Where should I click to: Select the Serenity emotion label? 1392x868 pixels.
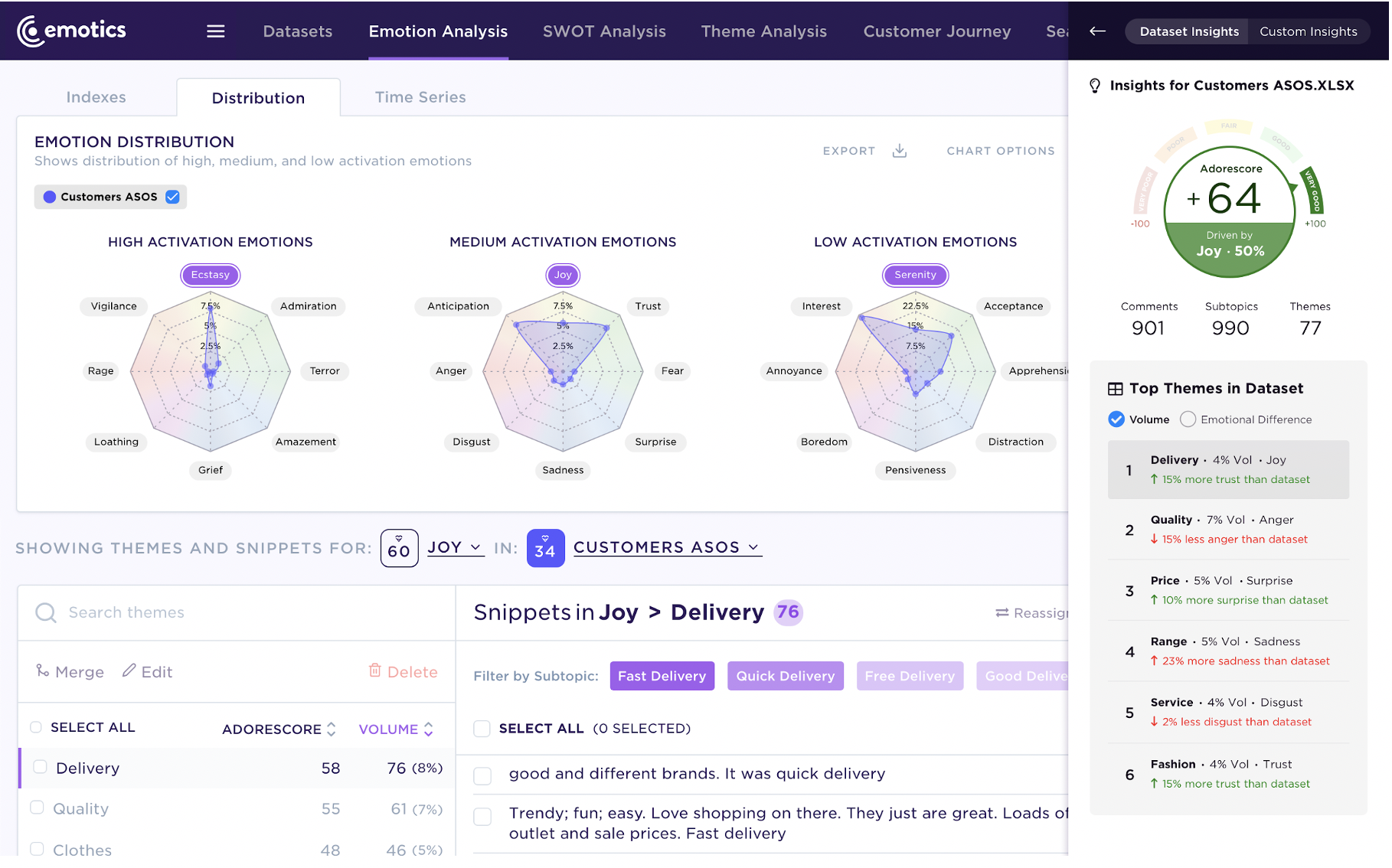click(915, 275)
